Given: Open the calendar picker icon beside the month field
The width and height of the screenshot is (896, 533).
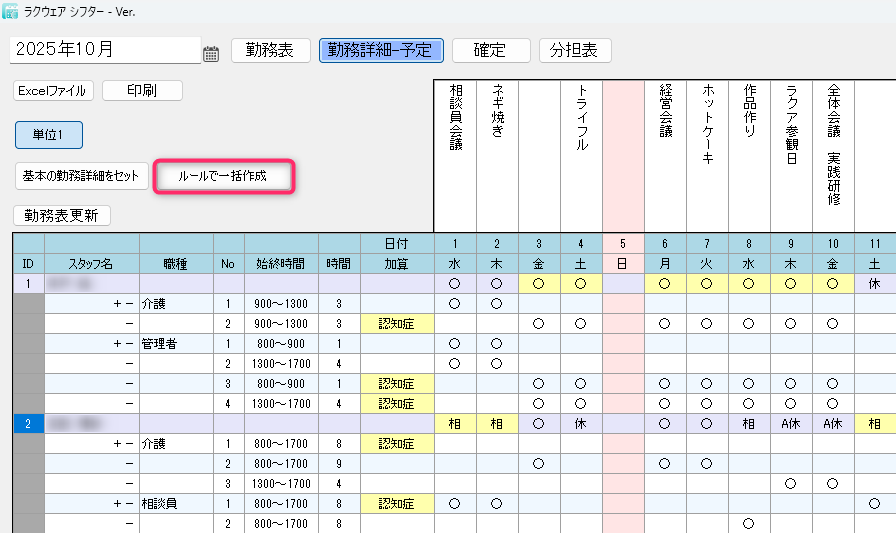Looking at the screenshot, I should (211, 53).
